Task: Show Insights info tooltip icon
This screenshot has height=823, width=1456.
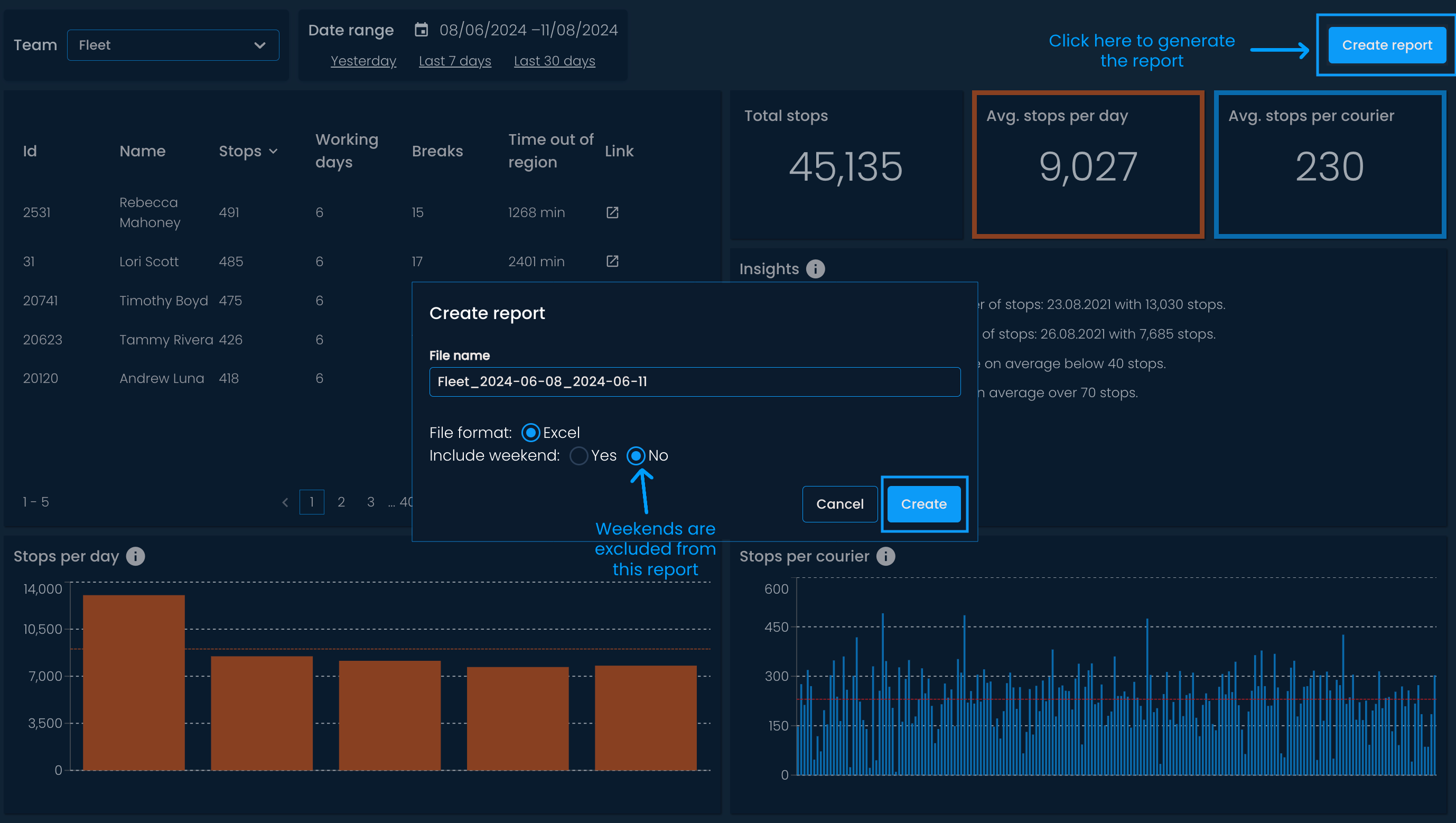Action: coord(815,269)
